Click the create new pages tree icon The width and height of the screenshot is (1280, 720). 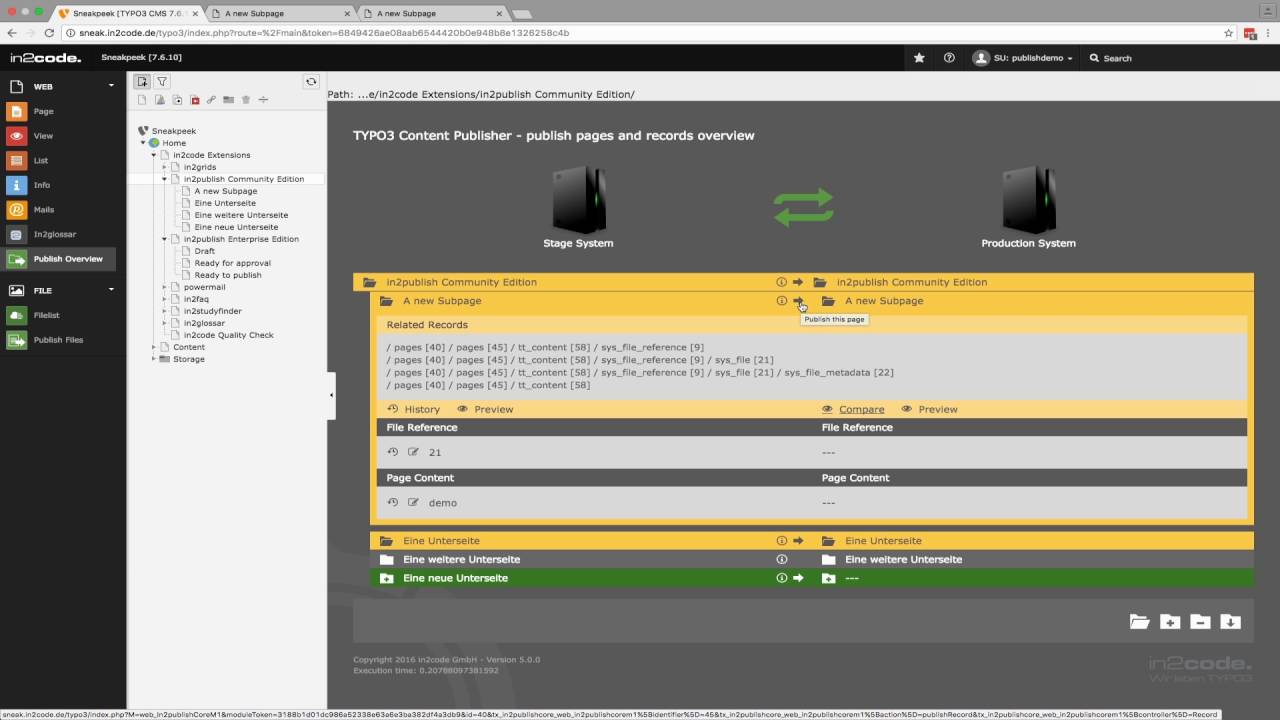(143, 82)
